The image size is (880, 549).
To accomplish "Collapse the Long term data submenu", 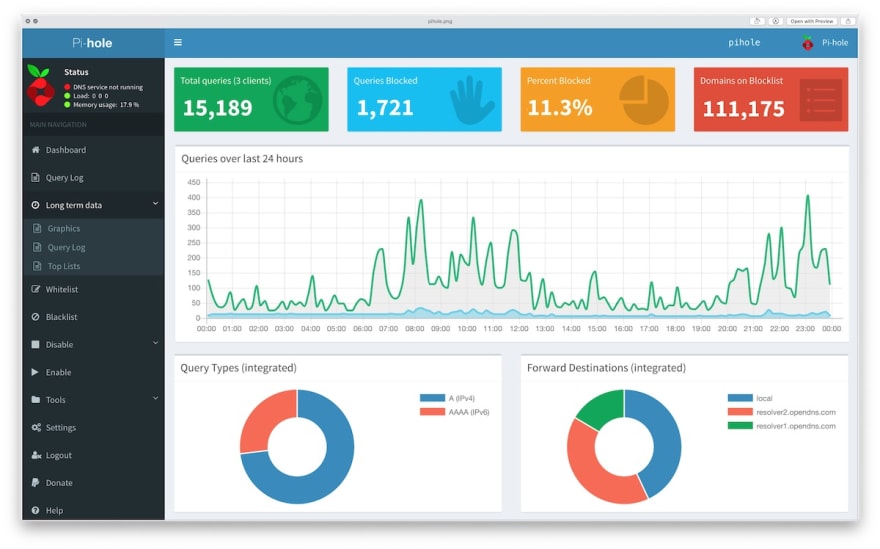I will [155, 204].
